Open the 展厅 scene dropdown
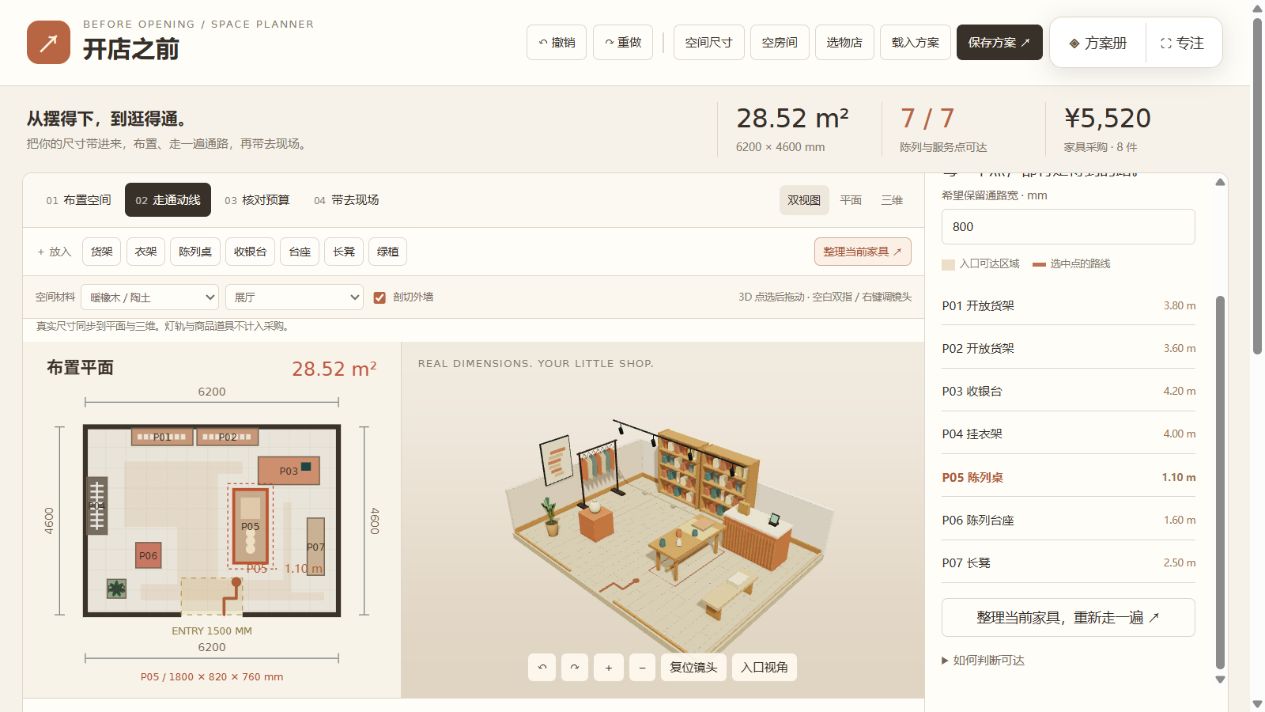1265x712 pixels. [x=295, y=297]
